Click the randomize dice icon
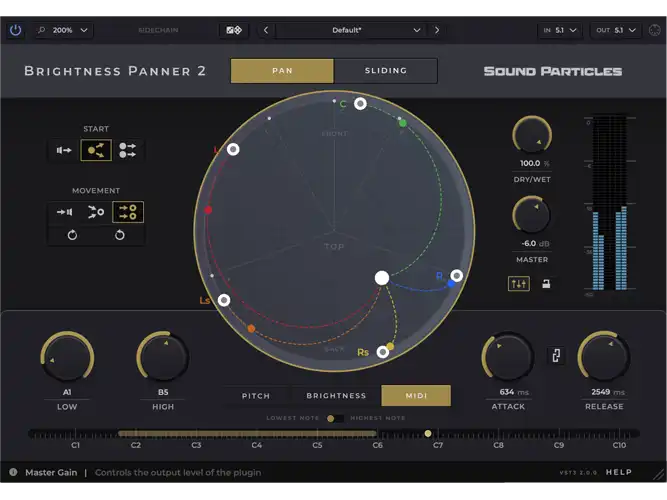Image resolution: width=667 pixels, height=500 pixels. click(234, 30)
